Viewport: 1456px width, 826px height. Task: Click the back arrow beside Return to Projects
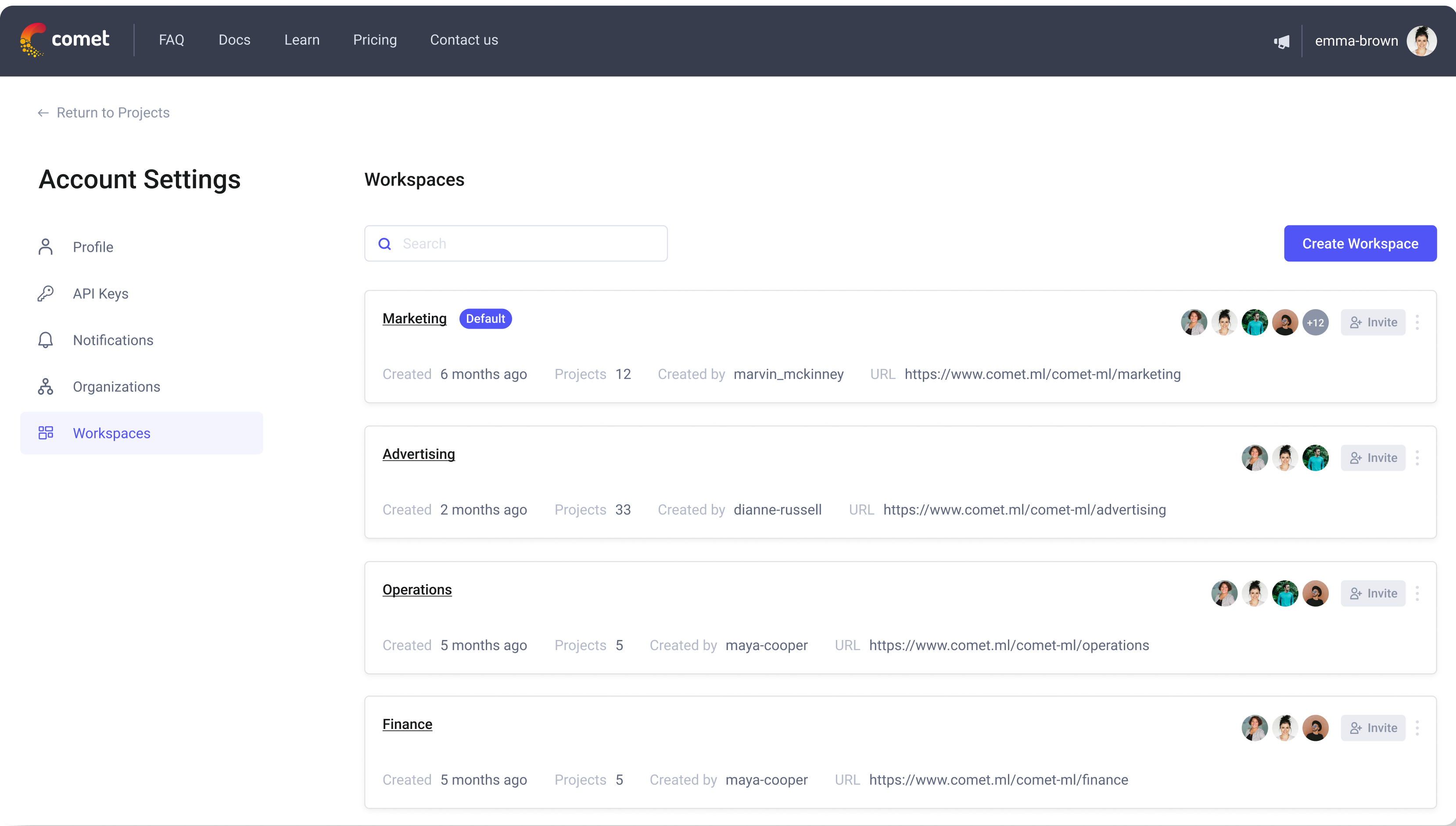coord(43,113)
